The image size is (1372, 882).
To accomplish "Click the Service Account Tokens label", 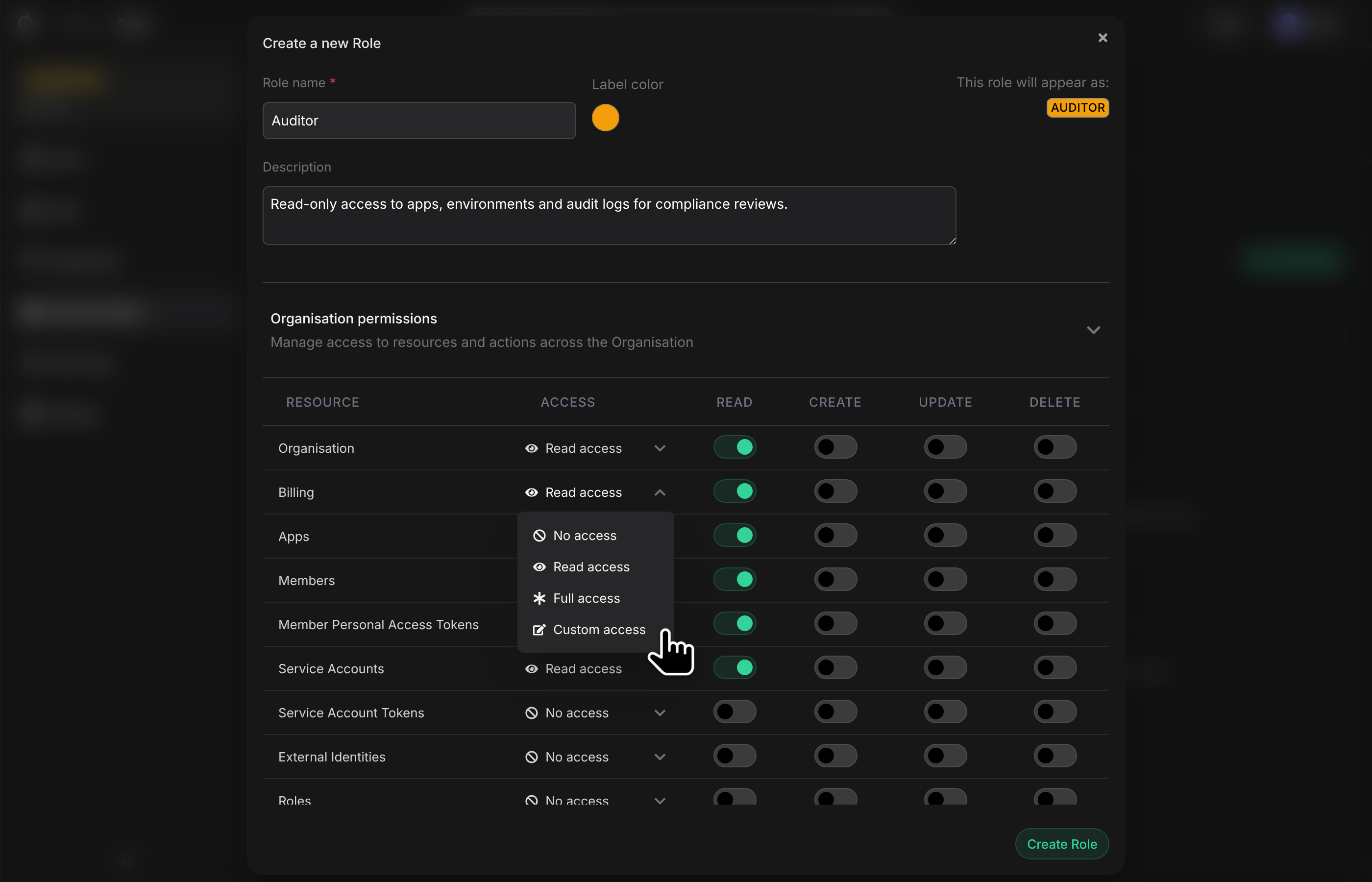I will (x=351, y=712).
